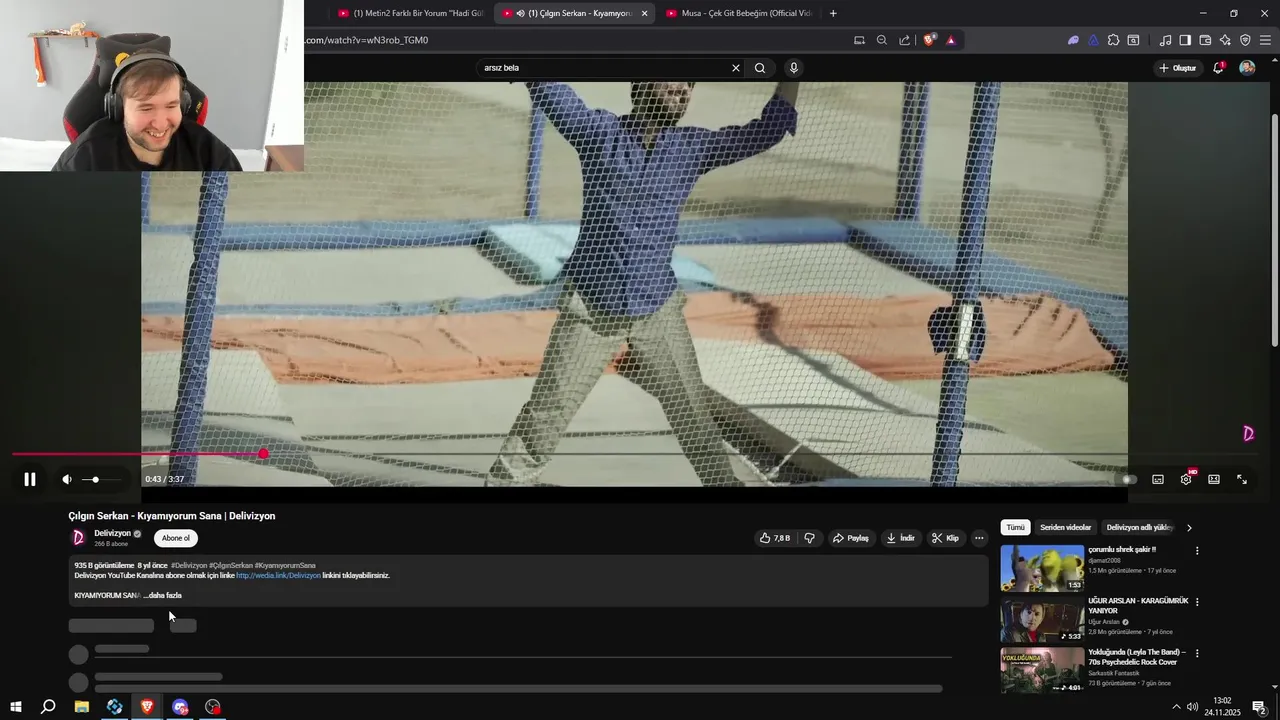Open the Windows Start menu
The image size is (1280, 720).
click(x=16, y=707)
